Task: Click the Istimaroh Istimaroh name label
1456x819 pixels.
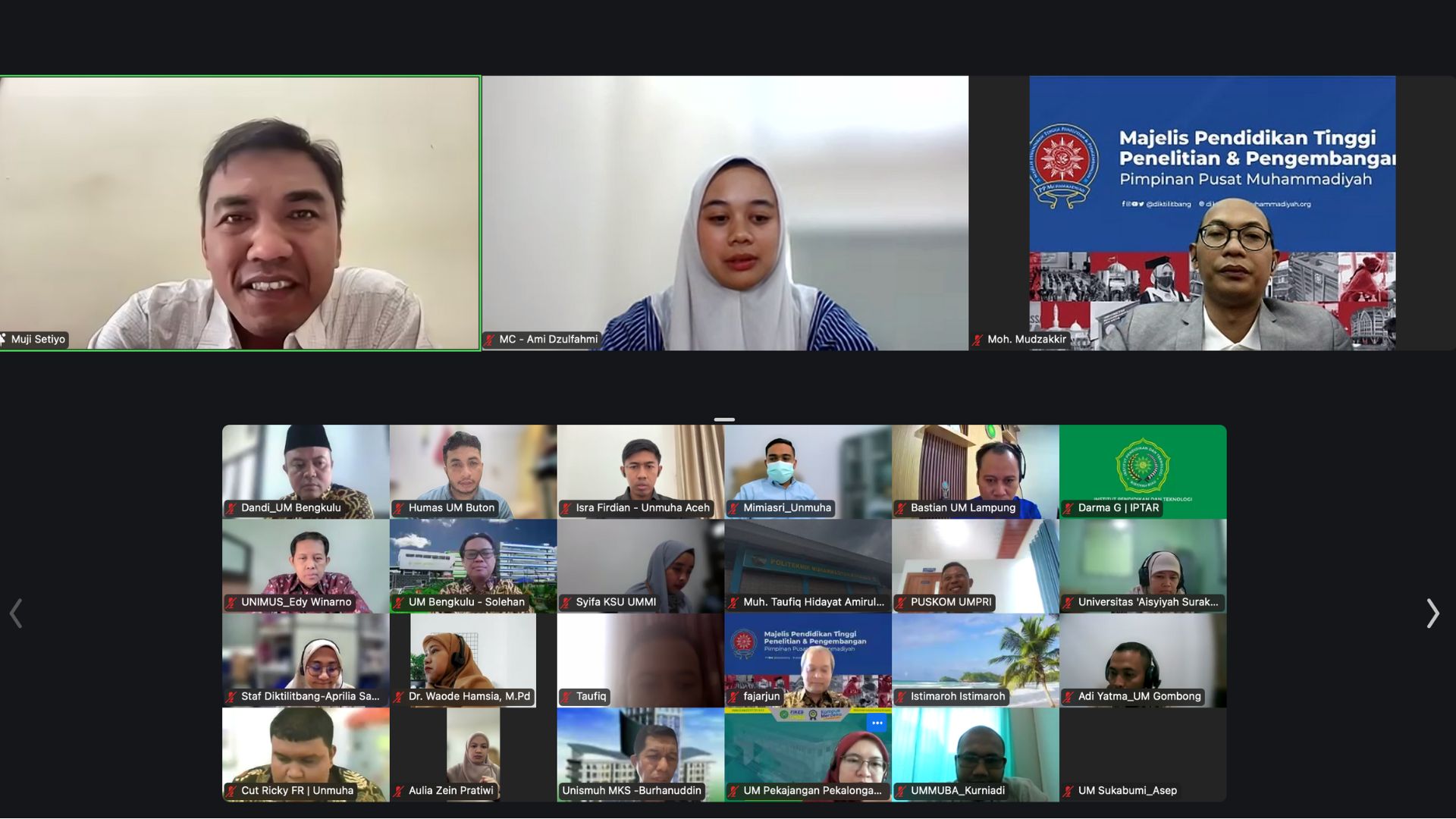Action: [957, 697]
